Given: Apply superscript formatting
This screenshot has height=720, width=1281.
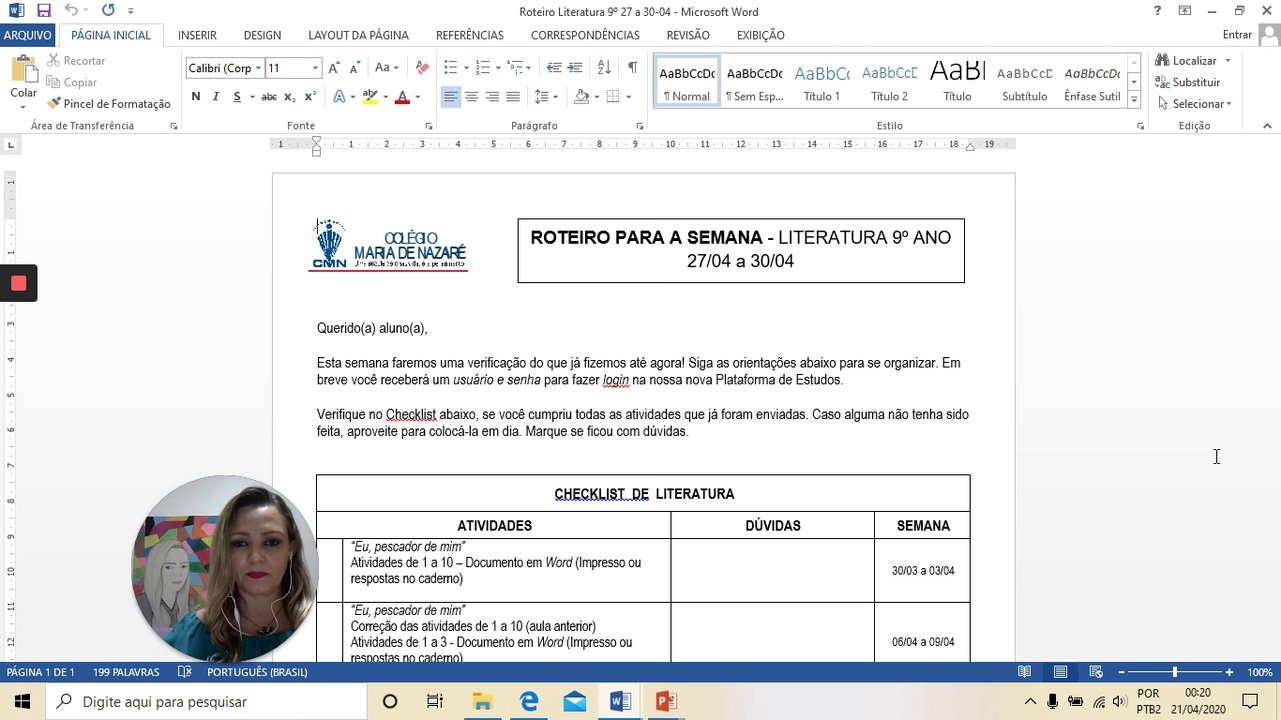Looking at the screenshot, I should click(310, 97).
